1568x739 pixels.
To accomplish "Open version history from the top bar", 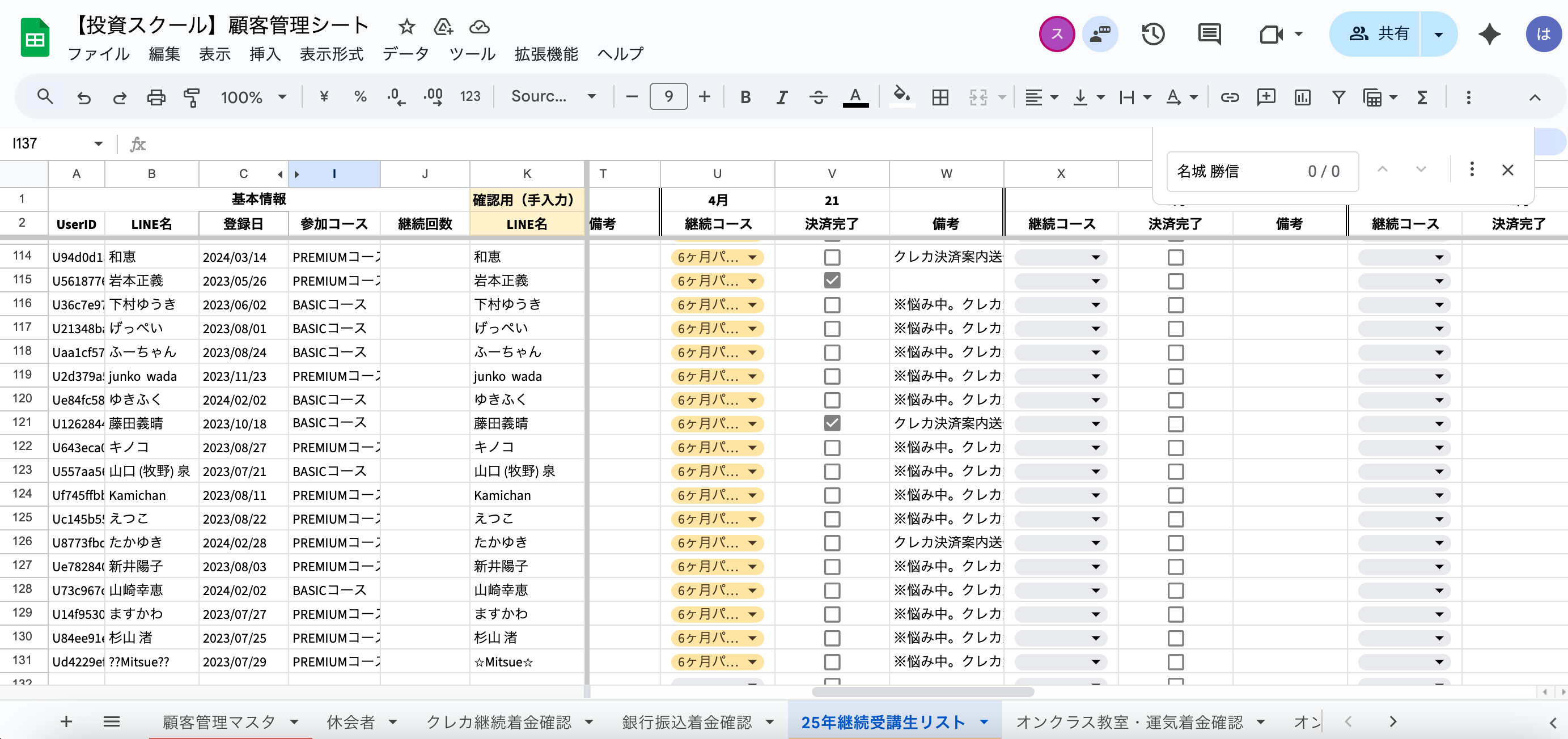I will [x=1153, y=34].
